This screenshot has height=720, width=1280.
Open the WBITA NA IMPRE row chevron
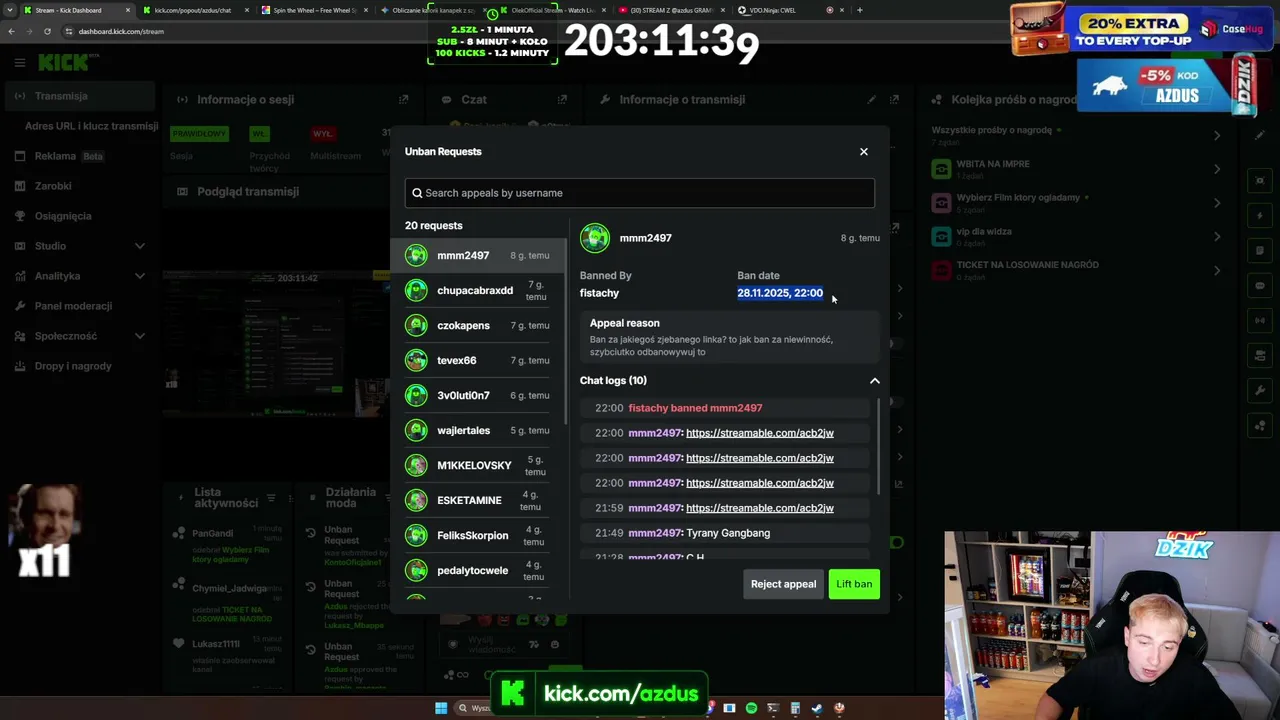(x=1217, y=169)
